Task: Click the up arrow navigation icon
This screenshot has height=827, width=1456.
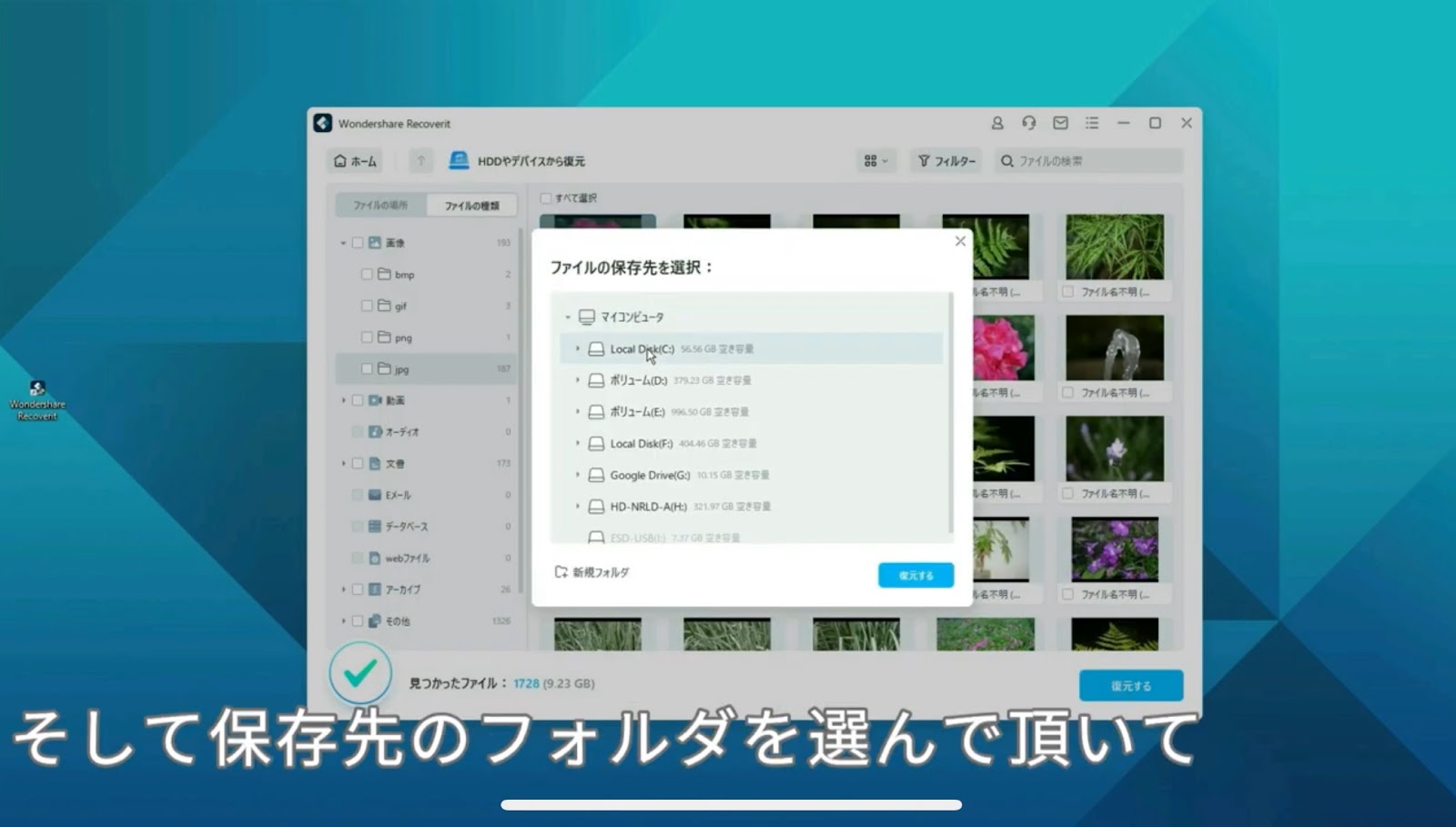Action: tap(420, 161)
